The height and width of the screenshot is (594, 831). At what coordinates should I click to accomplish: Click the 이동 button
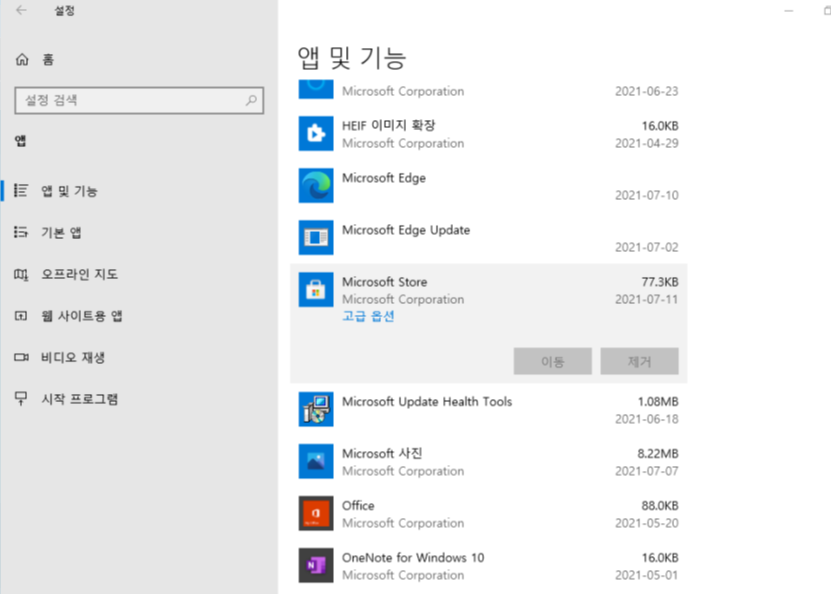[552, 361]
